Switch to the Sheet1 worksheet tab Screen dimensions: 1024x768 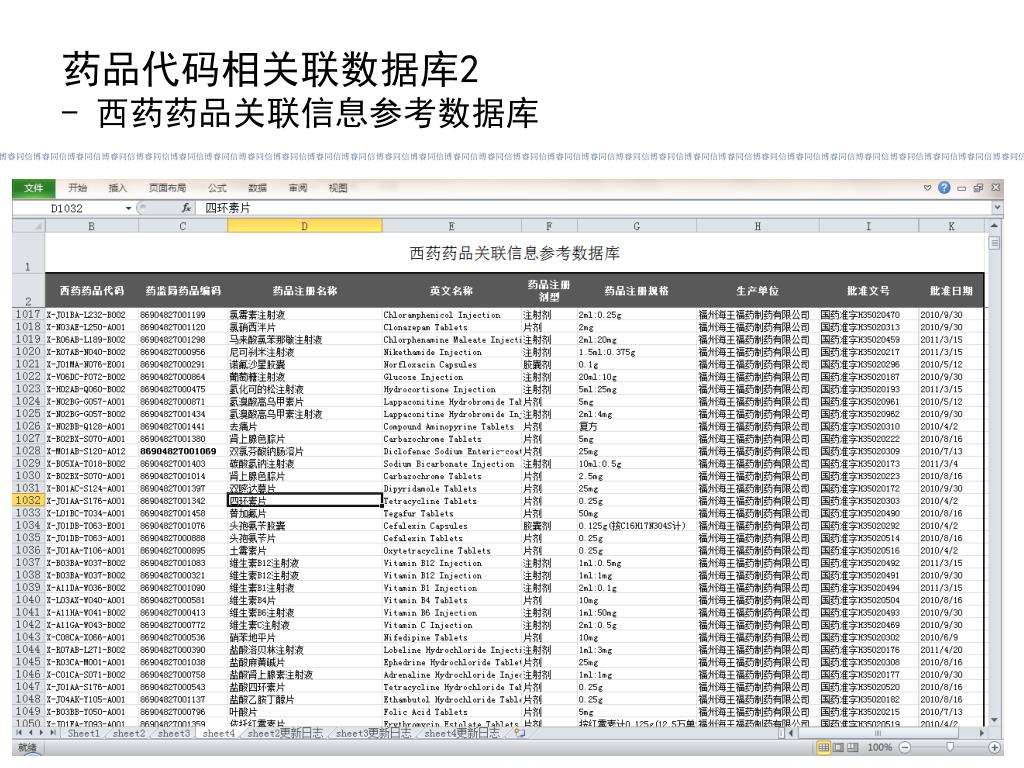tap(84, 733)
